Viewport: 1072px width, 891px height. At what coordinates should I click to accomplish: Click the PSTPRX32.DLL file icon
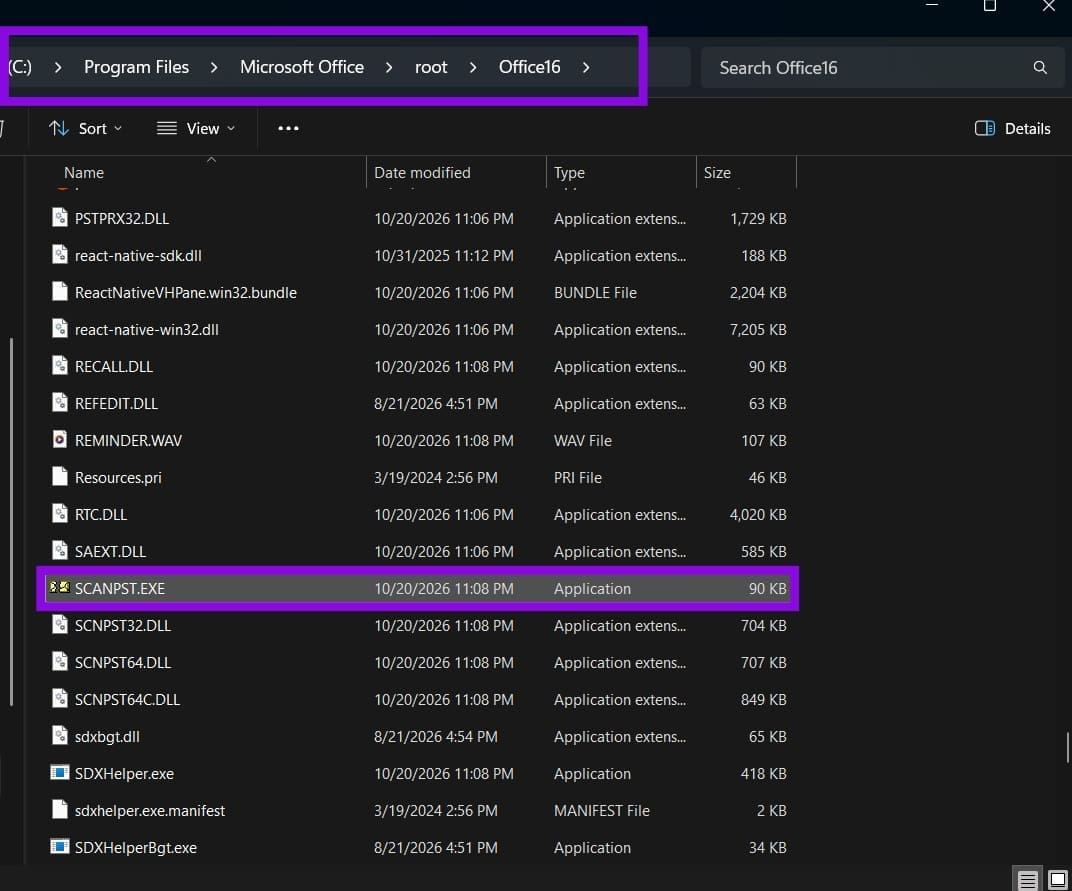(59, 217)
